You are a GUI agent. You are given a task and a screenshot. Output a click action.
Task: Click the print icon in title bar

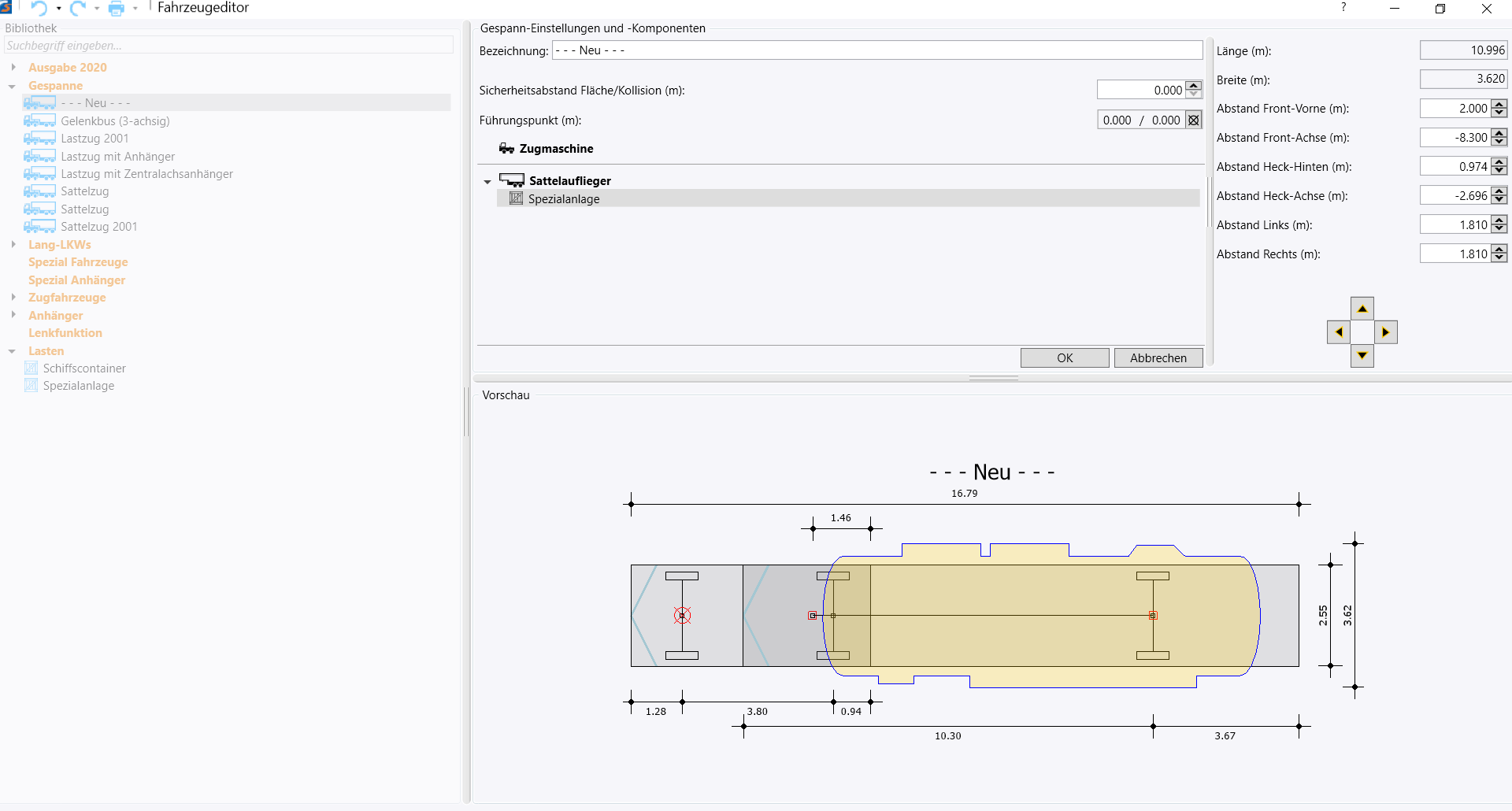117,9
